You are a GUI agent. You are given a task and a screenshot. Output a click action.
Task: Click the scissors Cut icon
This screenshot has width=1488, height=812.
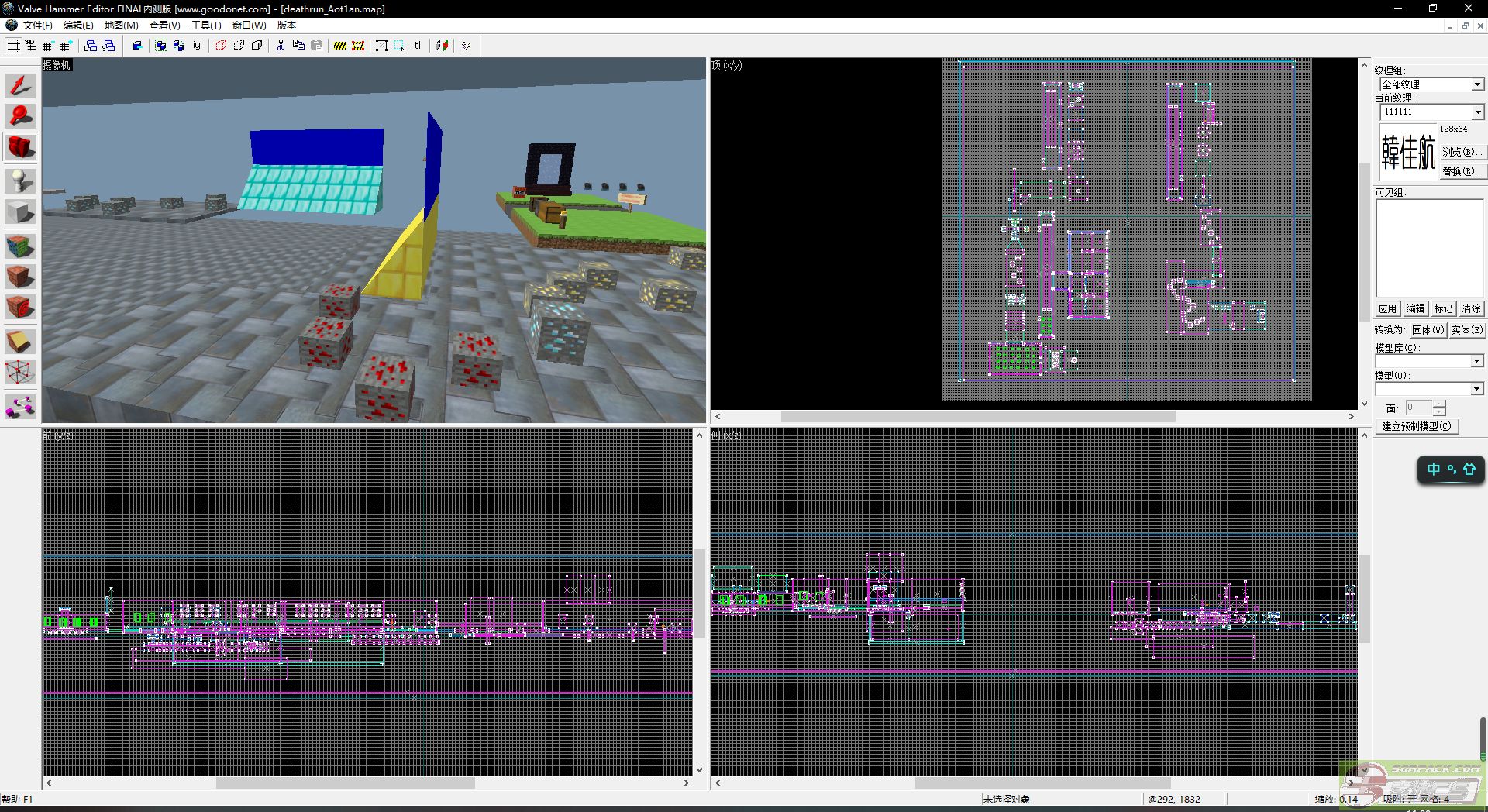tap(281, 46)
